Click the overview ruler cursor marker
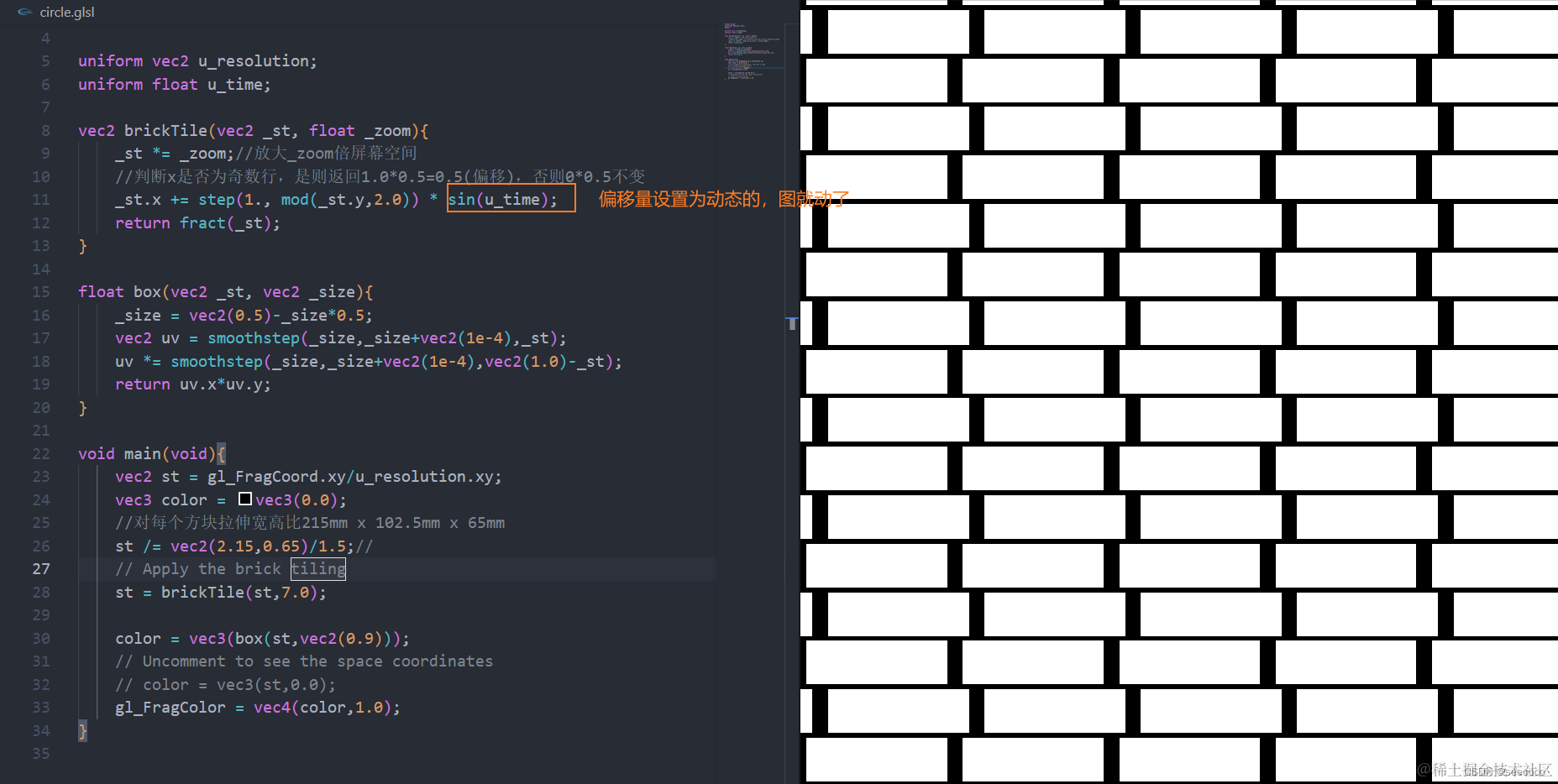Image resolution: width=1558 pixels, height=784 pixels. coord(792,323)
